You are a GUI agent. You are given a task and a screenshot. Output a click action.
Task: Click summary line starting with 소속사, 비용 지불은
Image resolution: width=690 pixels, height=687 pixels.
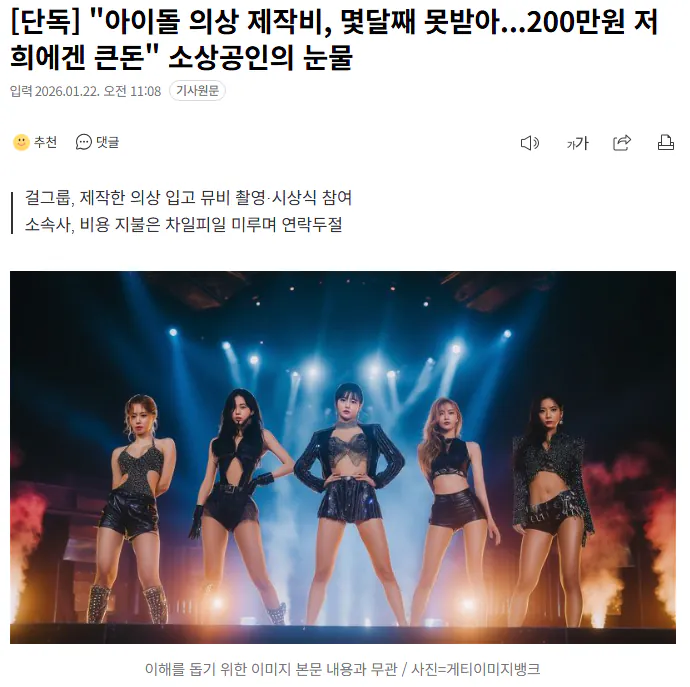[x=184, y=224]
